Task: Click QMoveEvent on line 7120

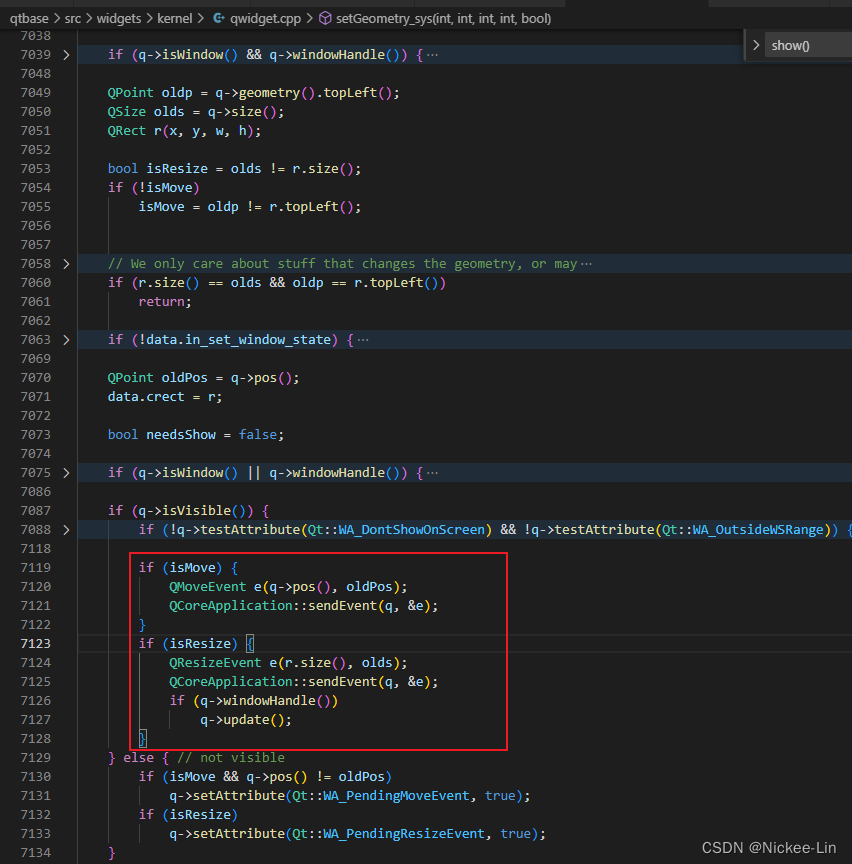Action: [207, 586]
